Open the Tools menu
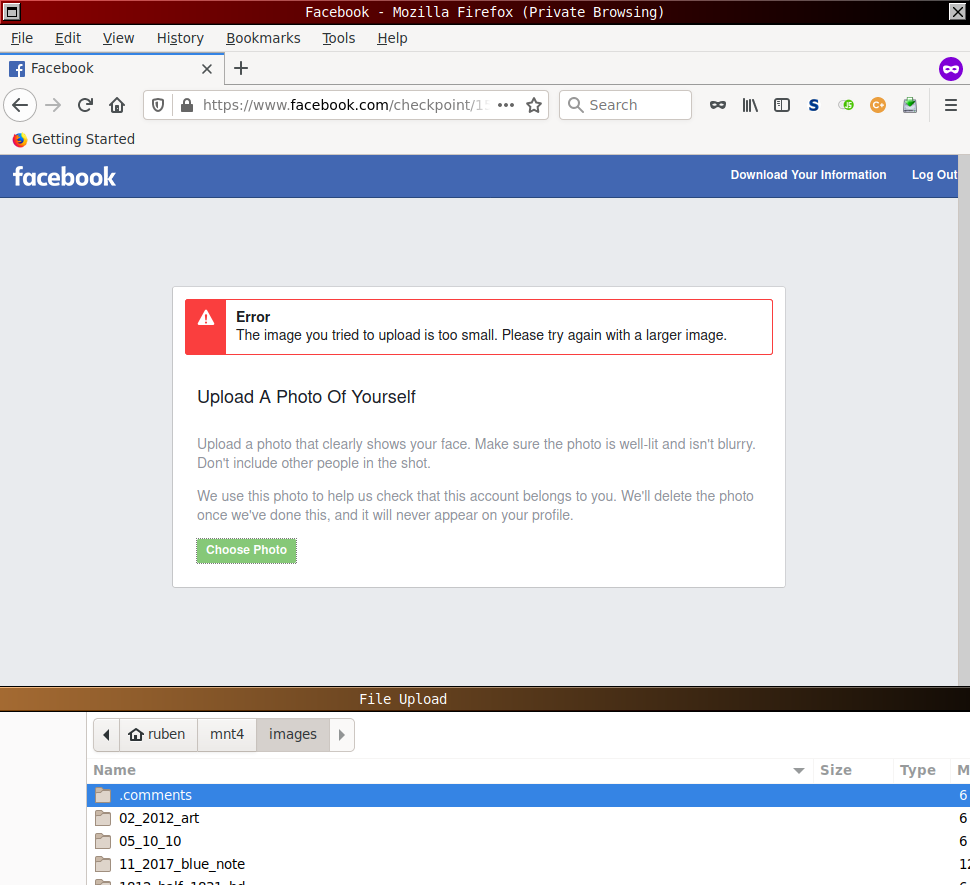970x885 pixels. click(338, 38)
